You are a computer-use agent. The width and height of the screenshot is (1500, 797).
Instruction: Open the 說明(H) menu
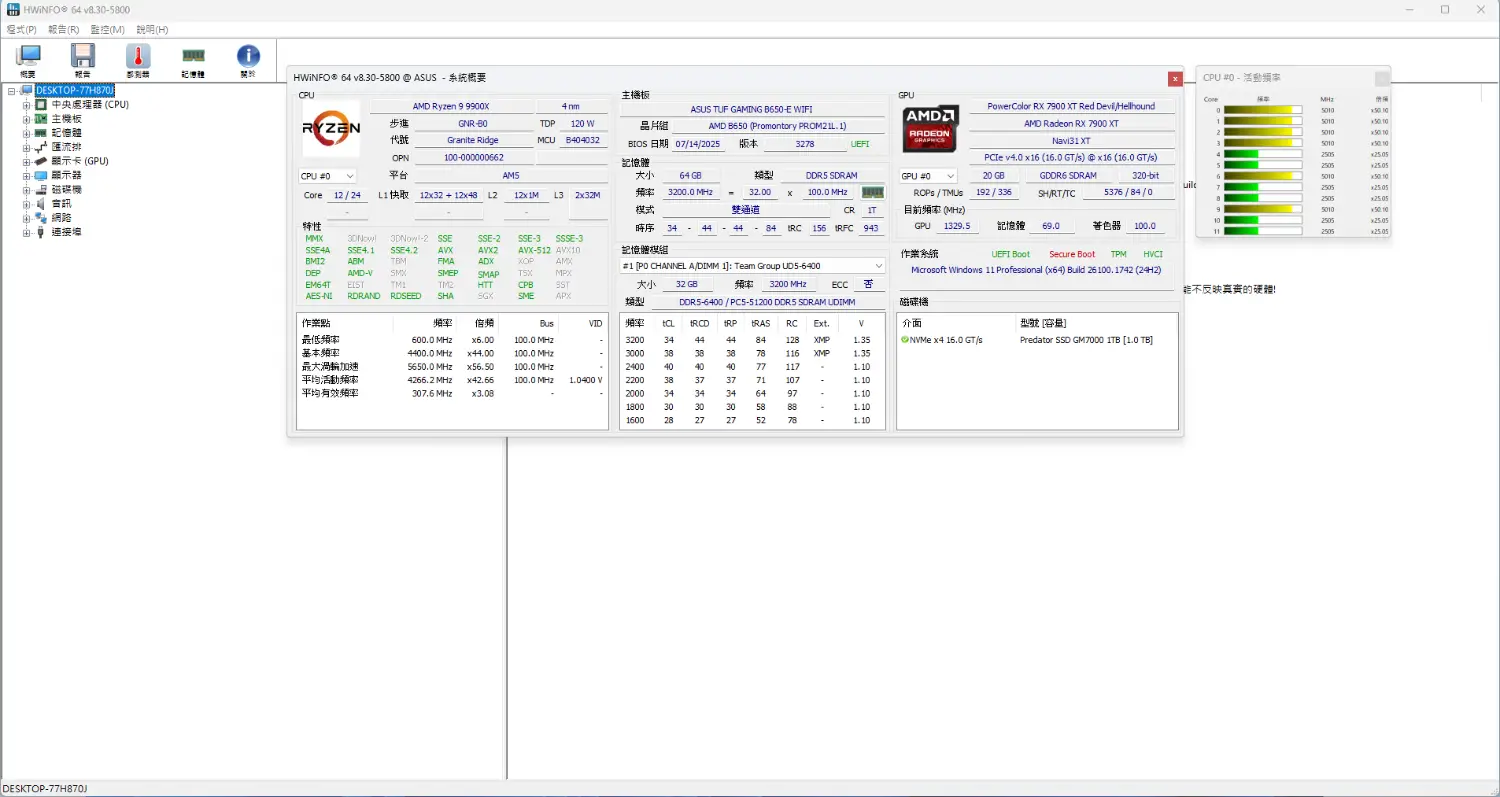coord(152,30)
